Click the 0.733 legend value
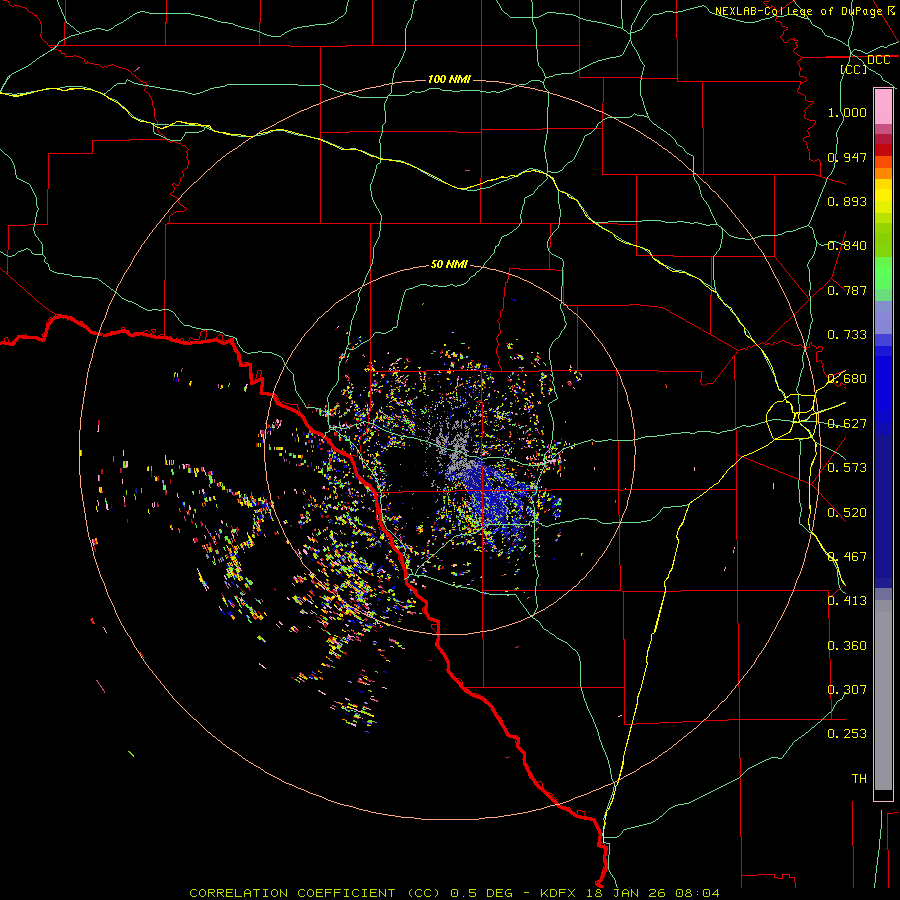 (847, 335)
